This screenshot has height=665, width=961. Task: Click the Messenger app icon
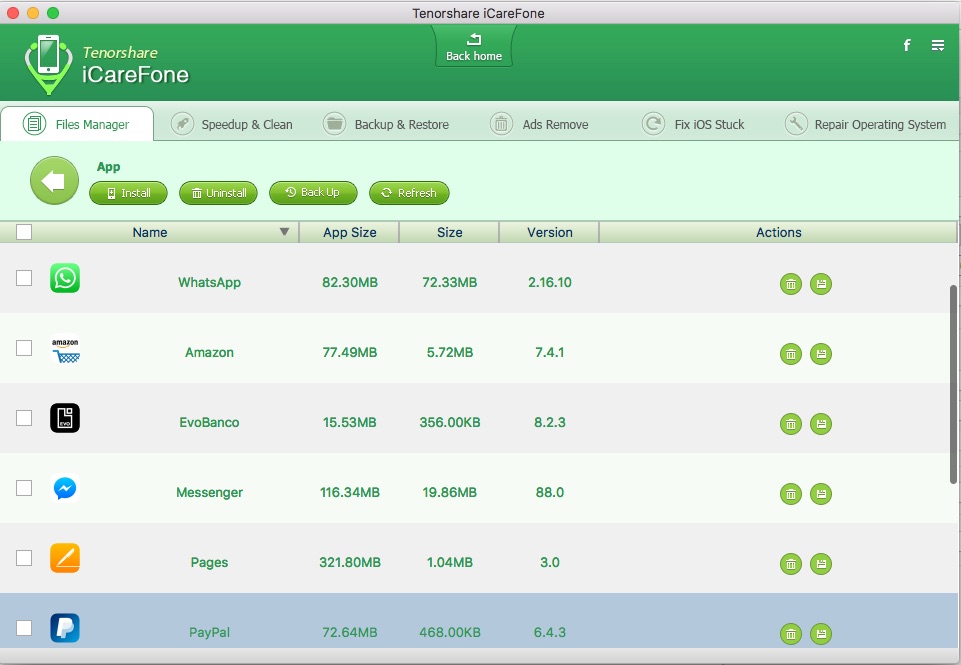coord(65,488)
